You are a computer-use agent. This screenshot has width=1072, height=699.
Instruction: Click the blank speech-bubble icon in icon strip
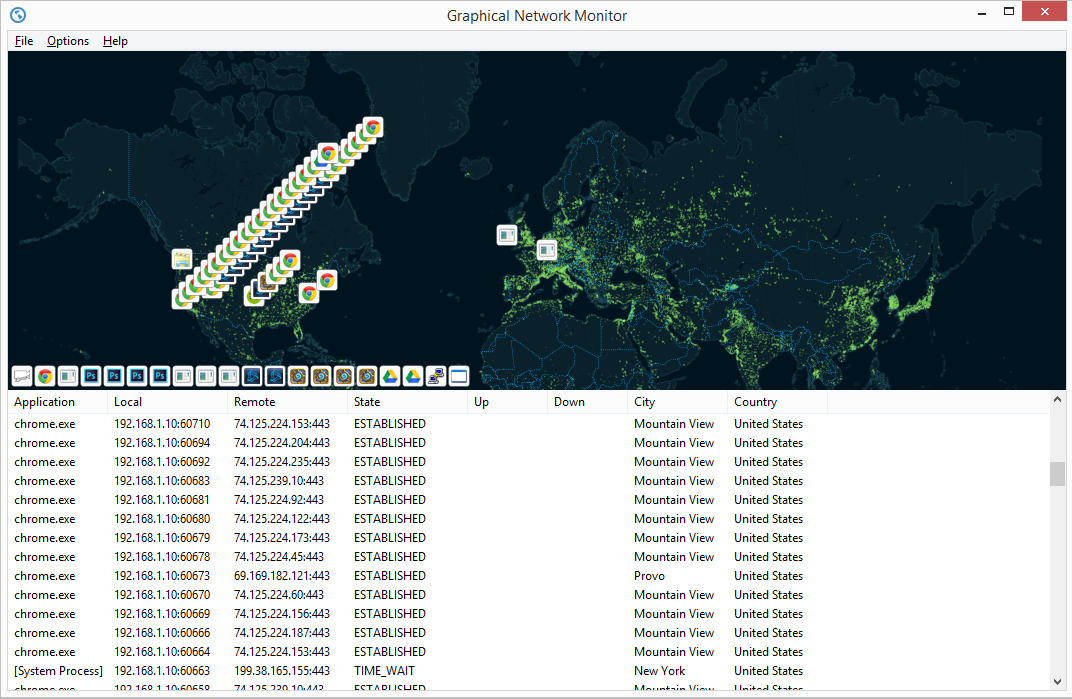22,376
